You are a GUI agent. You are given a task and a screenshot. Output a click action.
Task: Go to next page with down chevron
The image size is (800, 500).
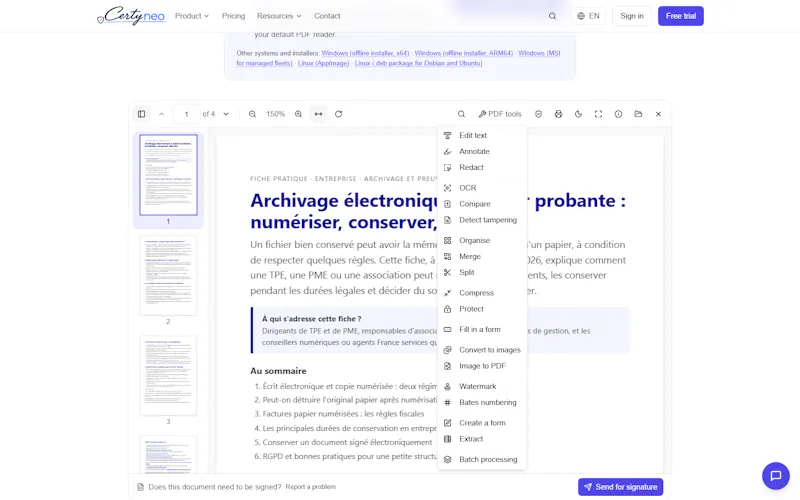coord(226,114)
